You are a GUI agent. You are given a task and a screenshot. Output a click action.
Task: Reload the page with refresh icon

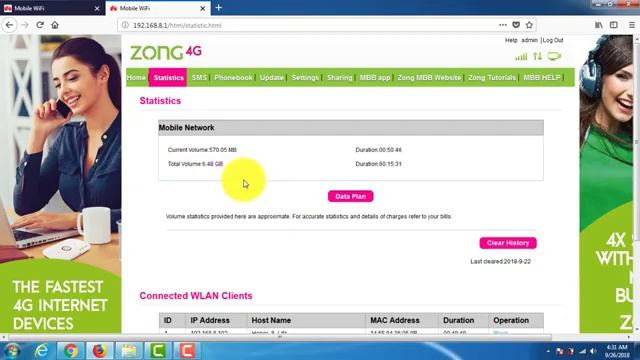tap(40, 25)
